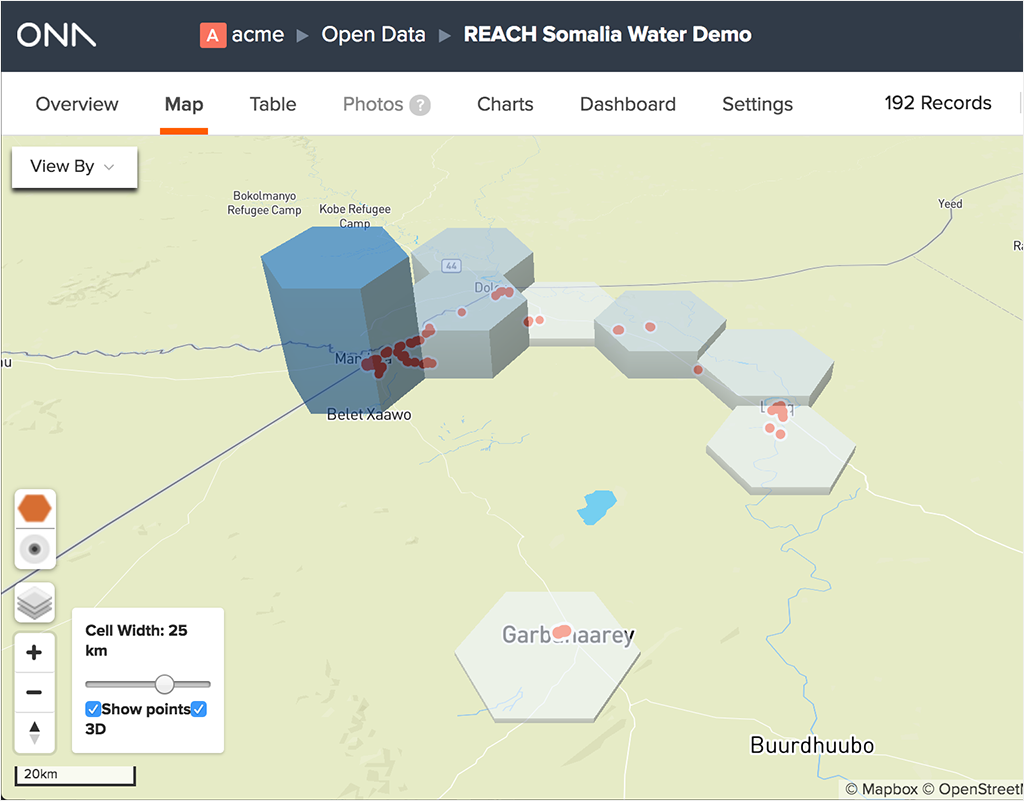1024x801 pixels.
Task: Select the hexbin map view icon
Action: [35, 508]
